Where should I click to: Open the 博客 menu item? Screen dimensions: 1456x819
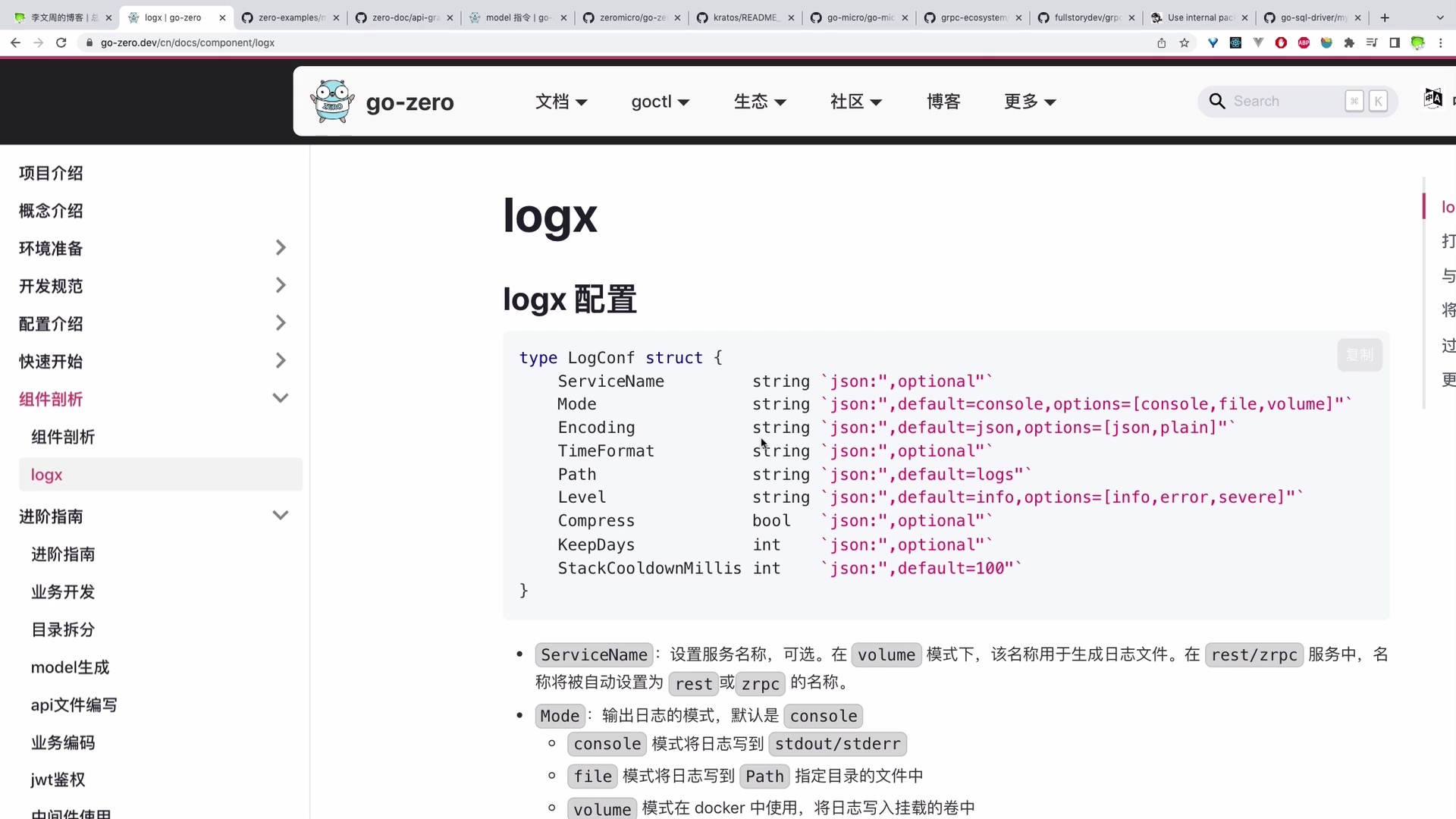[943, 102]
